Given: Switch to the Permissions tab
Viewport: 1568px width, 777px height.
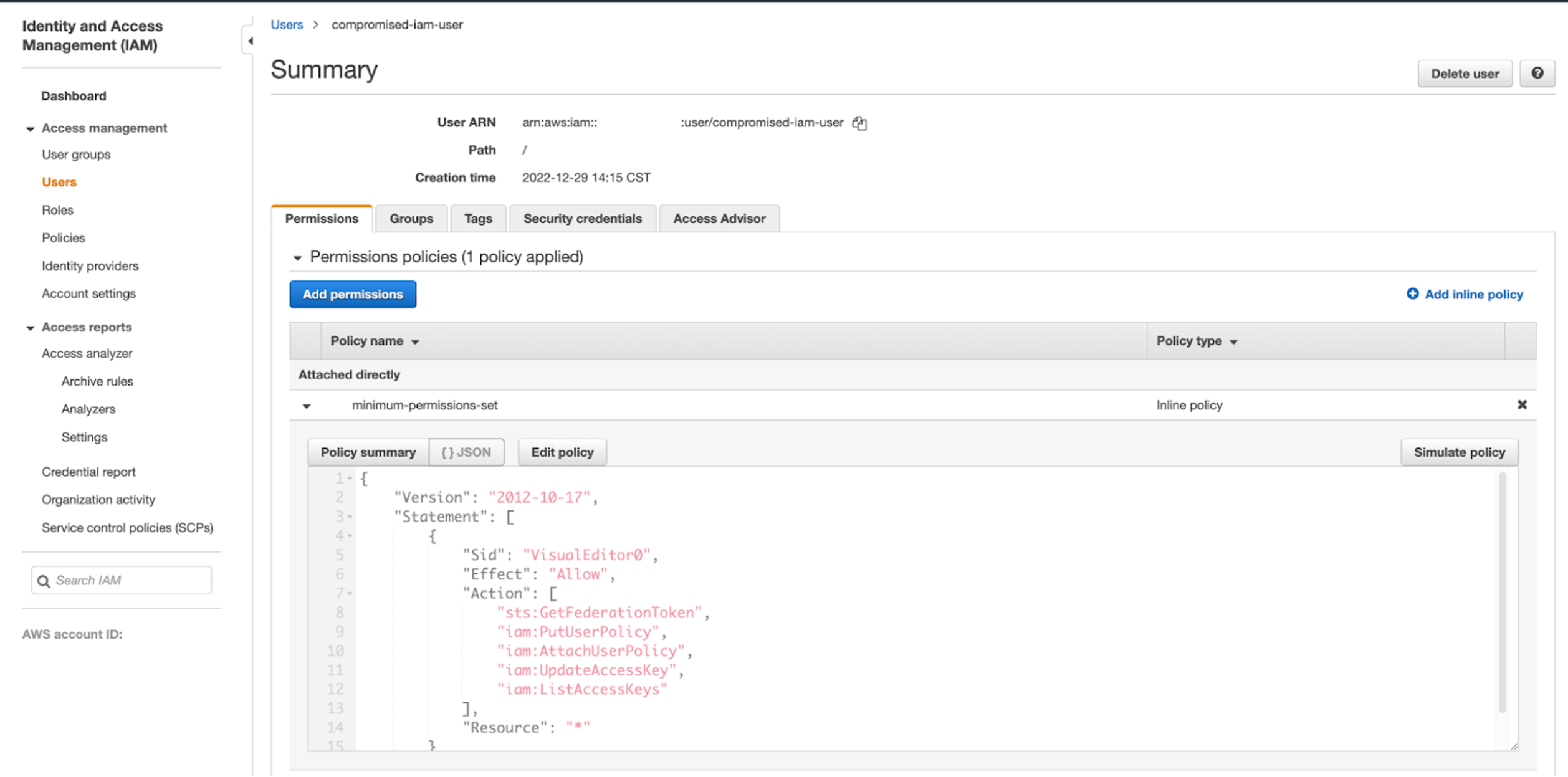Looking at the screenshot, I should pos(322,219).
